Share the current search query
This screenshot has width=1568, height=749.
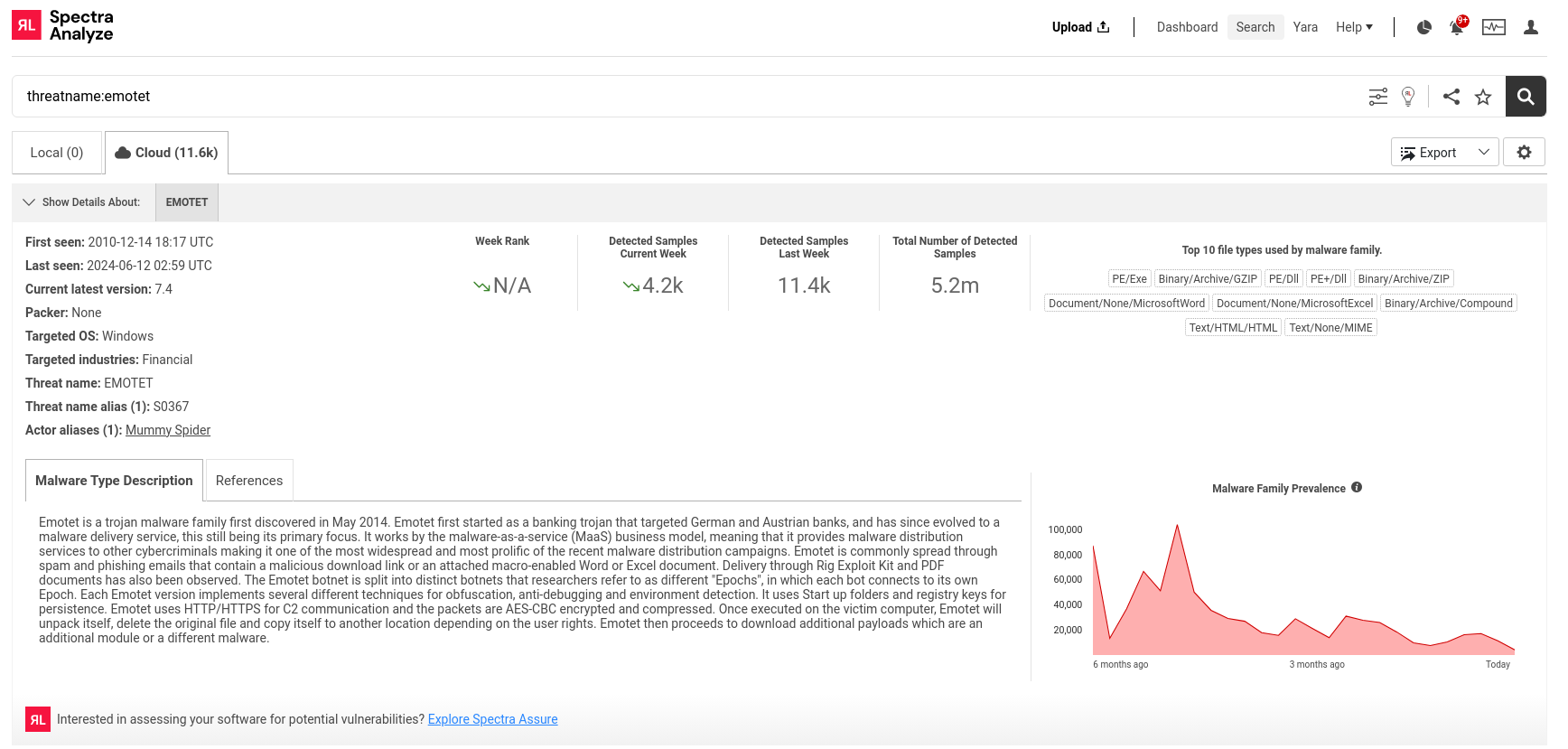(1451, 97)
